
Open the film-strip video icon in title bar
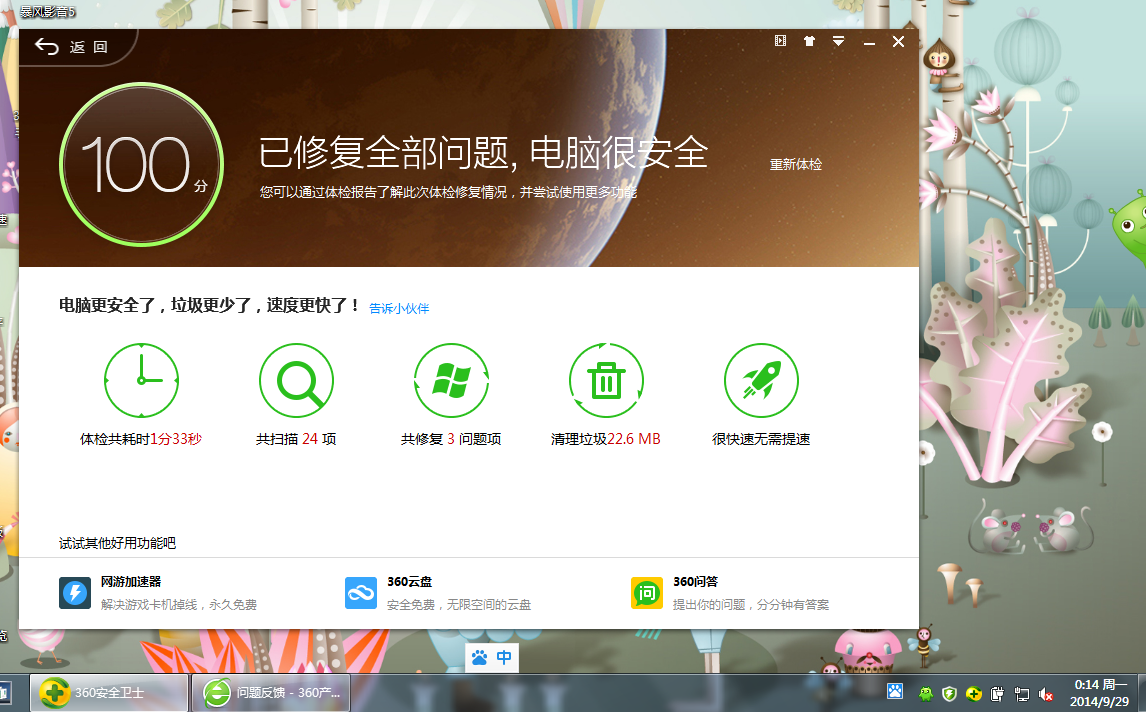click(781, 41)
